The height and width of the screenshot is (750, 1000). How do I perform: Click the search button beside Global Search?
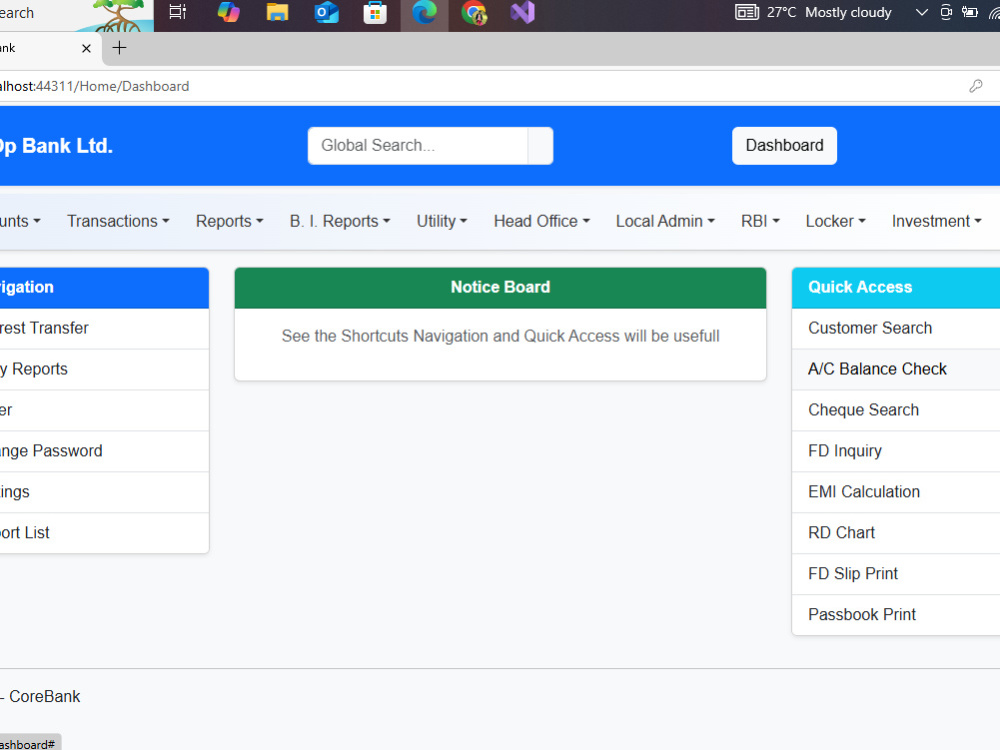point(540,145)
